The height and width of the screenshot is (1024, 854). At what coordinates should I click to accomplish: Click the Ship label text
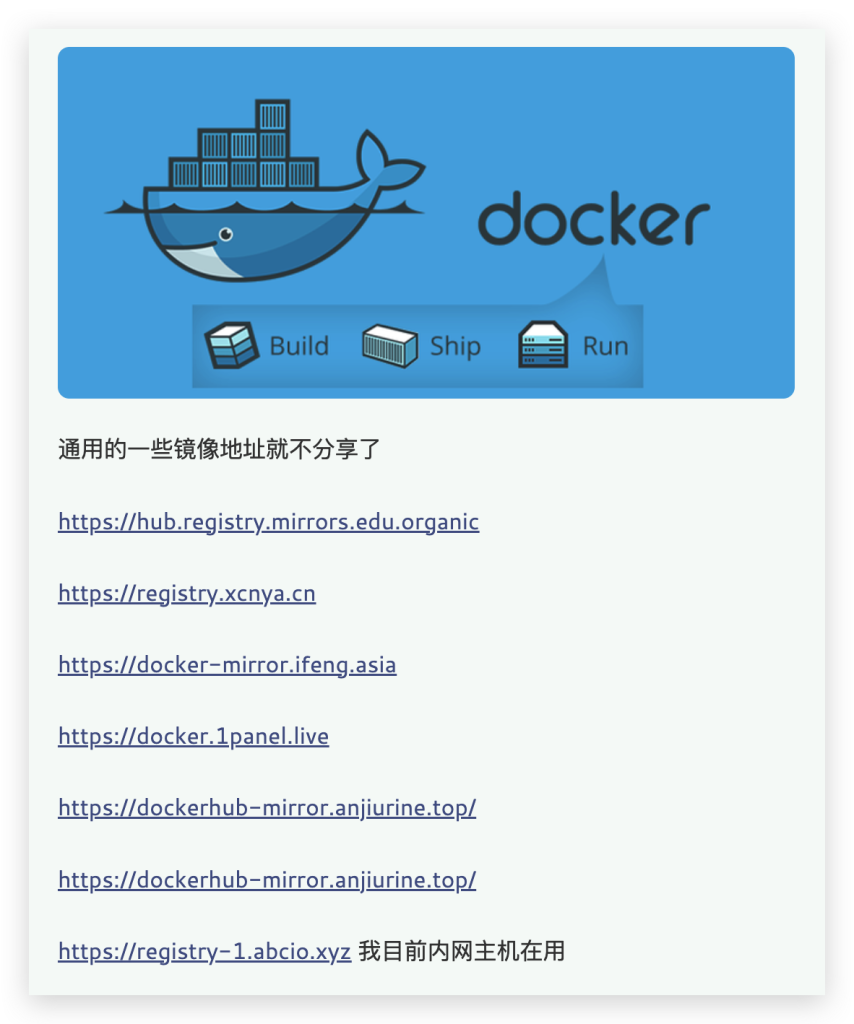pyautogui.click(x=455, y=347)
